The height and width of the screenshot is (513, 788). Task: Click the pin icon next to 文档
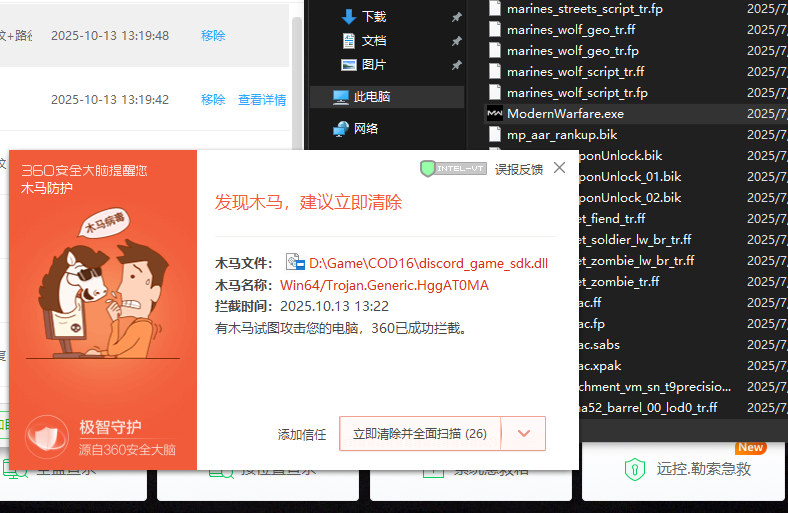(x=456, y=41)
